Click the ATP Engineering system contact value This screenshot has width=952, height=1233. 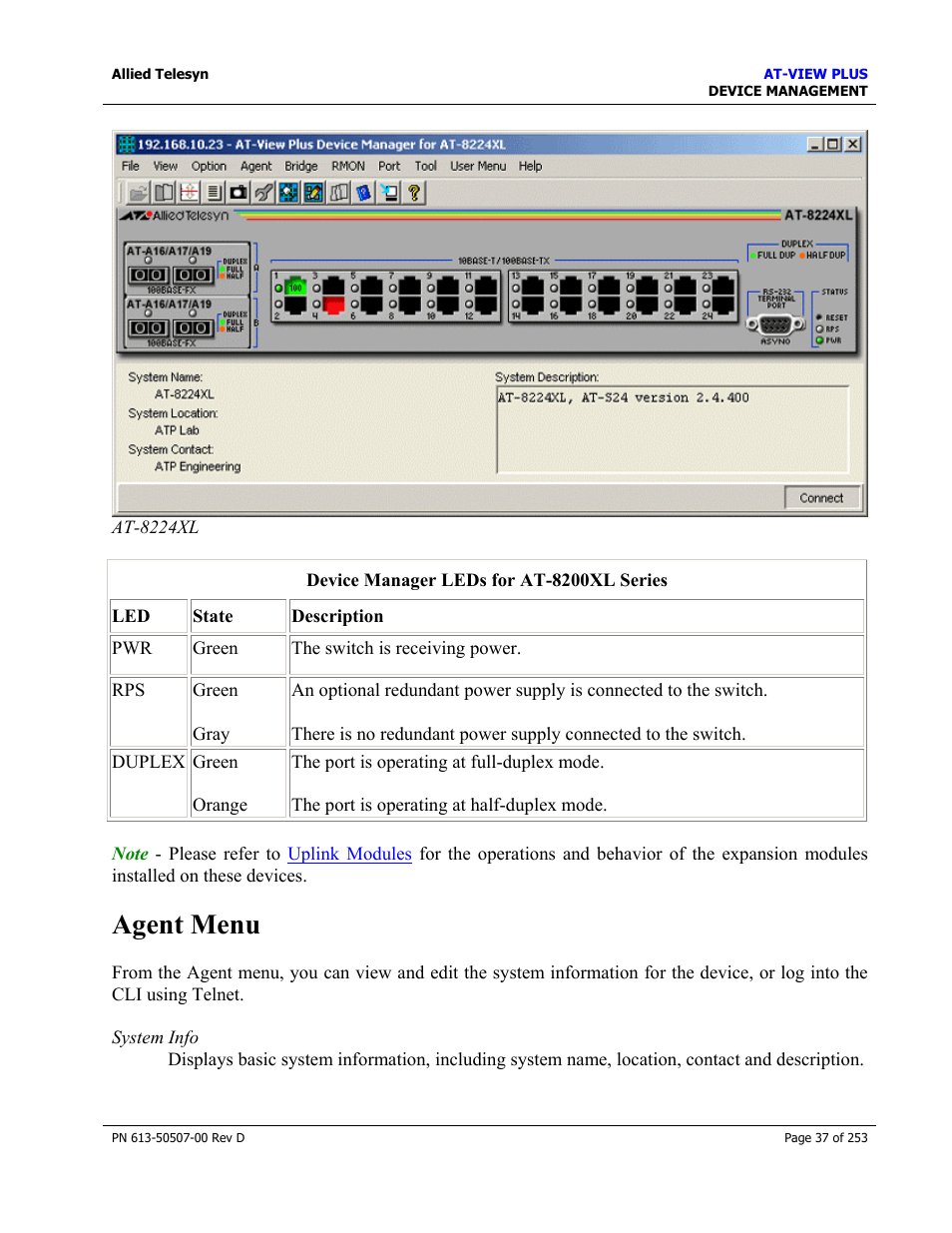click(198, 466)
